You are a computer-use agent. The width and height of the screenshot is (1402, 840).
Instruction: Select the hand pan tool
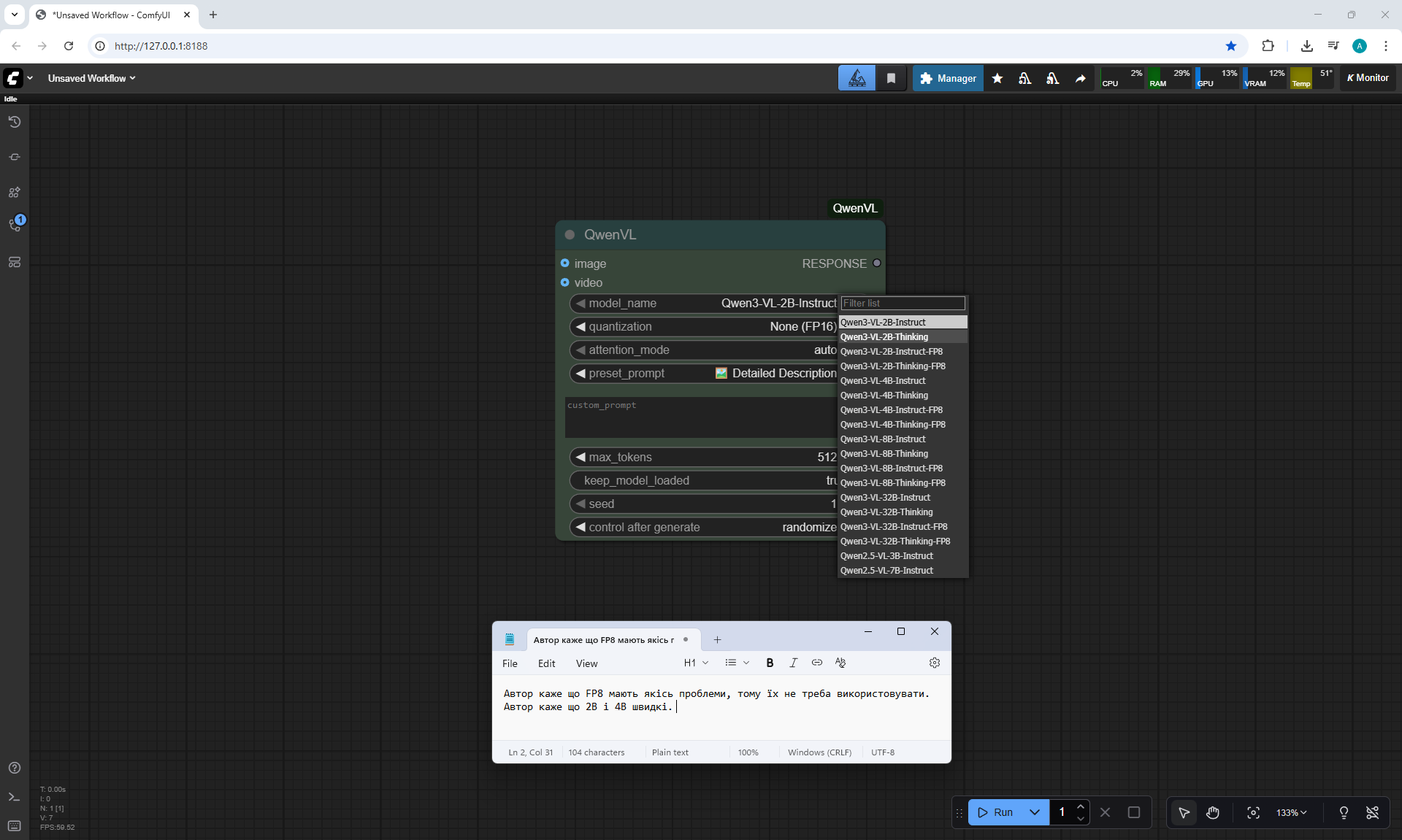click(x=1212, y=812)
